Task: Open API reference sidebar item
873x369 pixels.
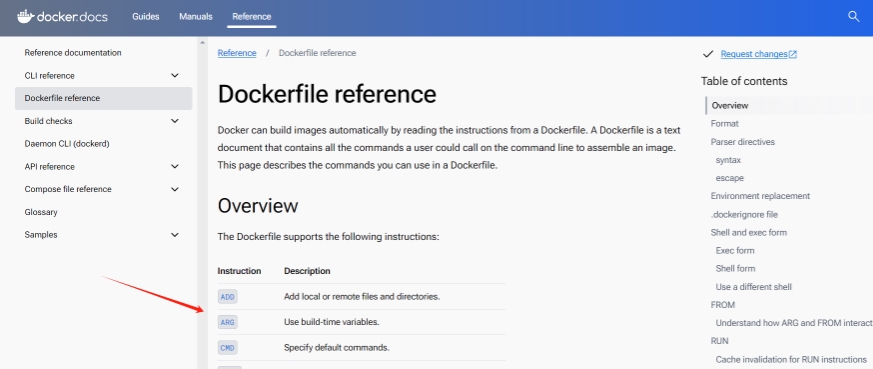Action: (50, 166)
